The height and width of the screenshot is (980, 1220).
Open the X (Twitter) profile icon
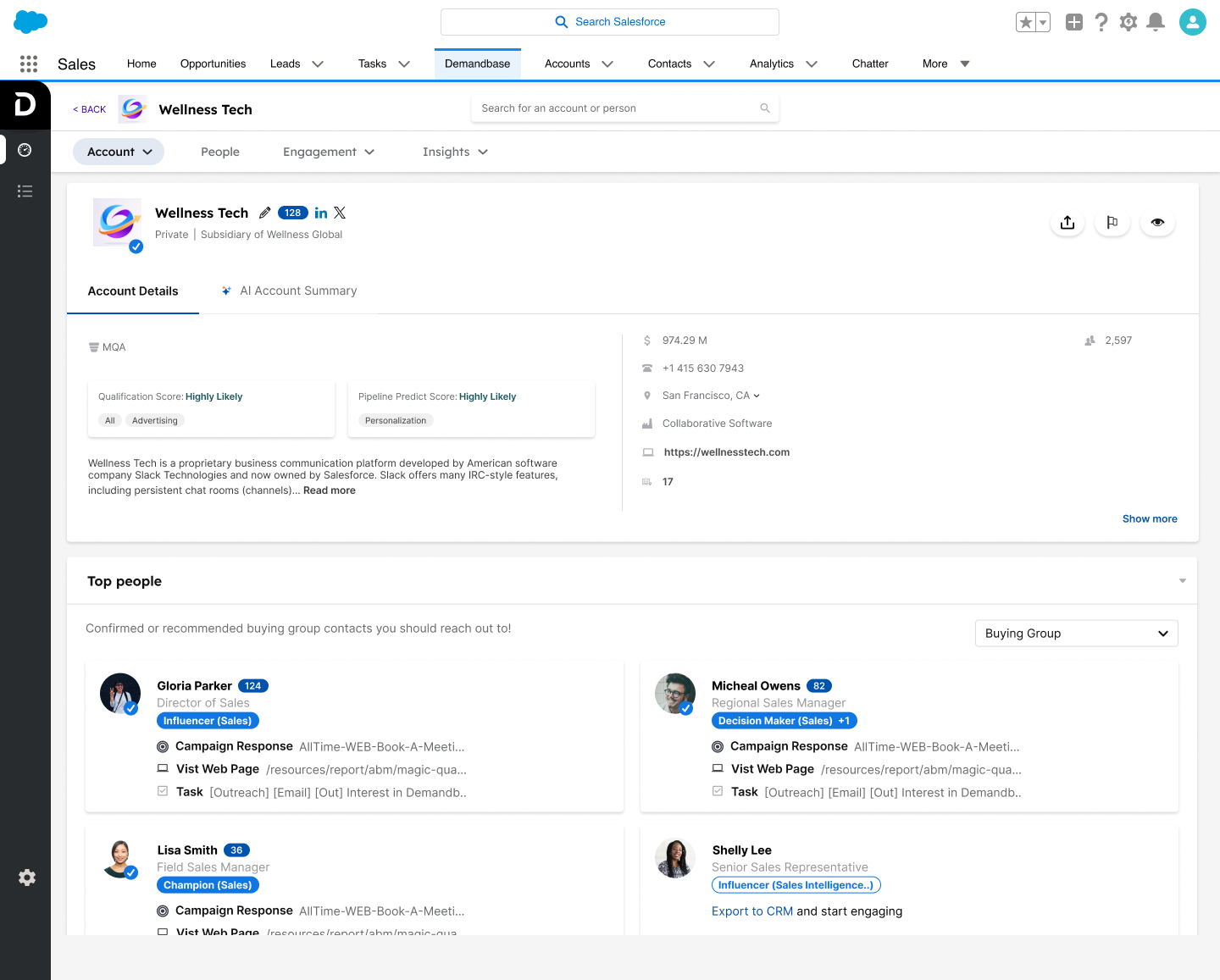[x=340, y=213]
